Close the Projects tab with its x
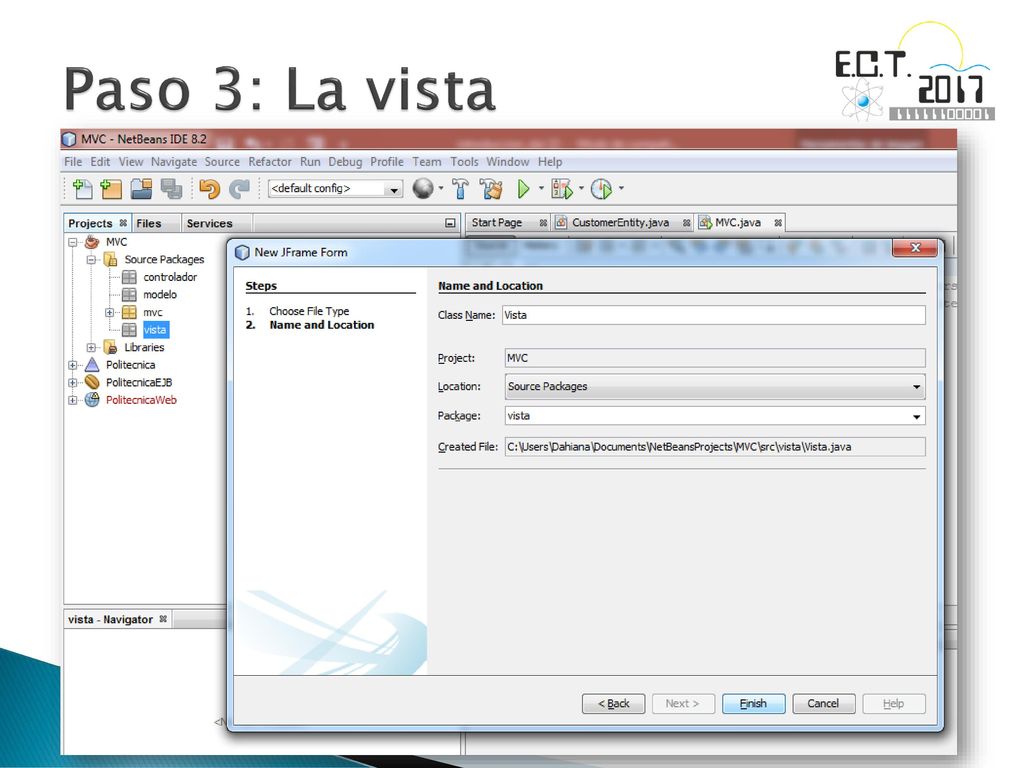 click(123, 223)
